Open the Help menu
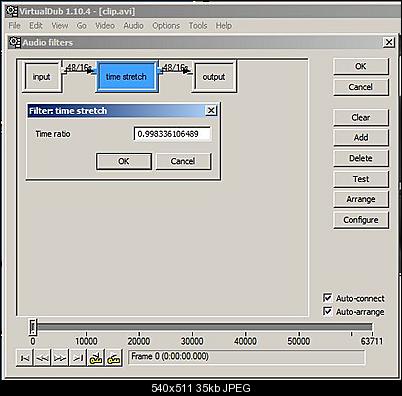Viewport: 402px width, 396px height. [223, 26]
